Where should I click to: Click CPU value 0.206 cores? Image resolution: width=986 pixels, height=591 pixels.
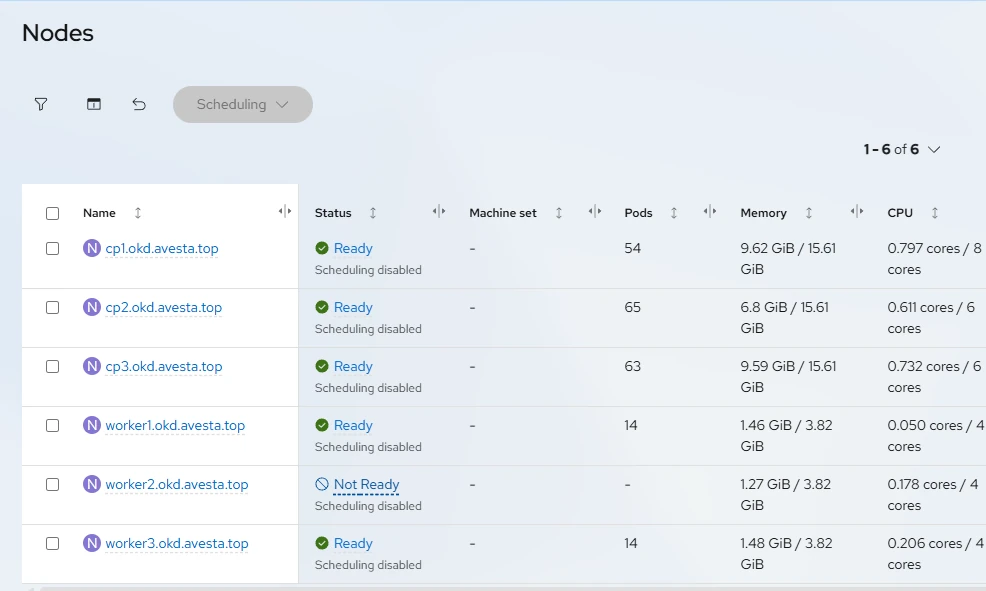[936, 554]
